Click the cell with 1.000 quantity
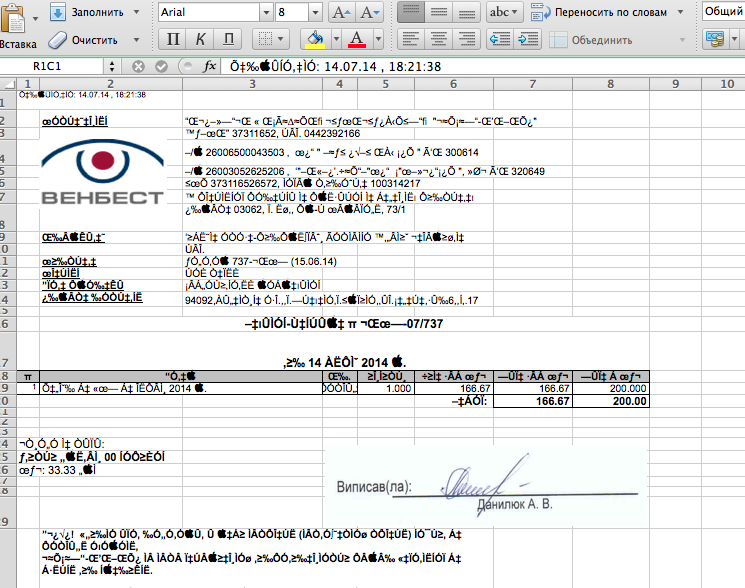 coord(386,389)
